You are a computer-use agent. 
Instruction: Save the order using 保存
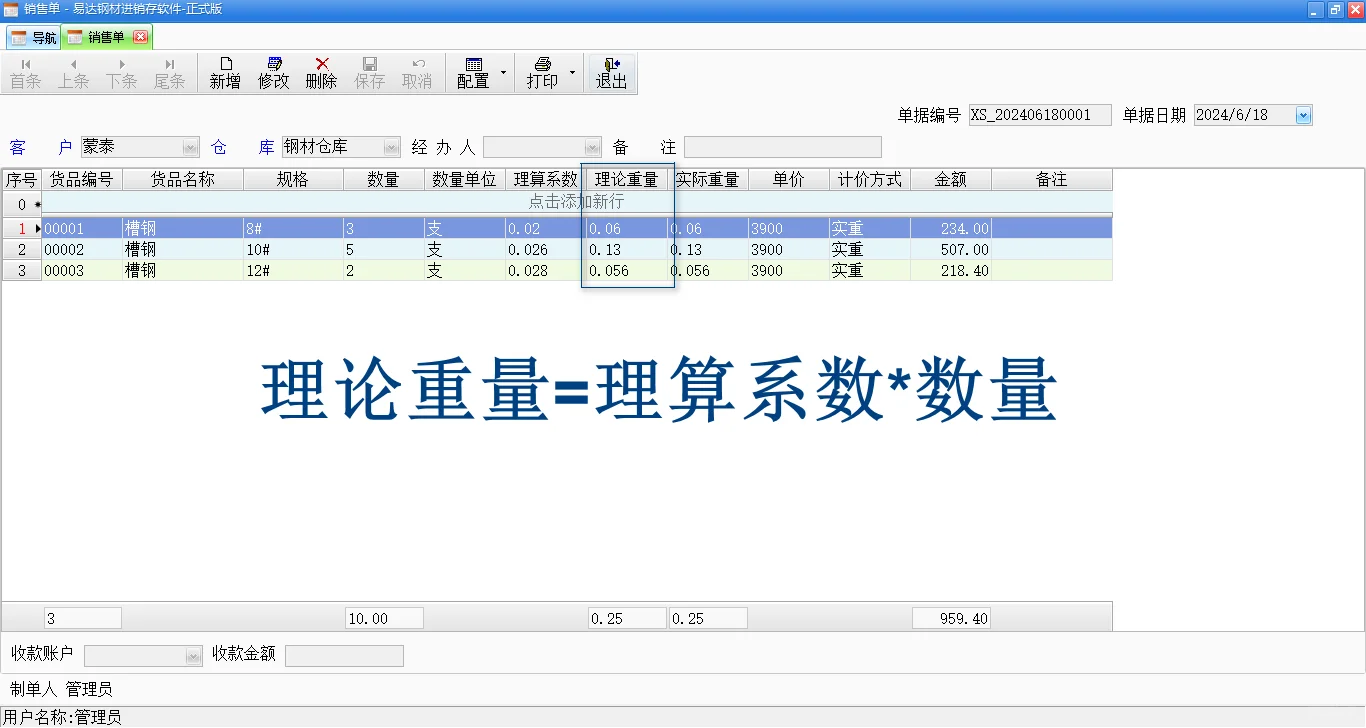tap(369, 74)
